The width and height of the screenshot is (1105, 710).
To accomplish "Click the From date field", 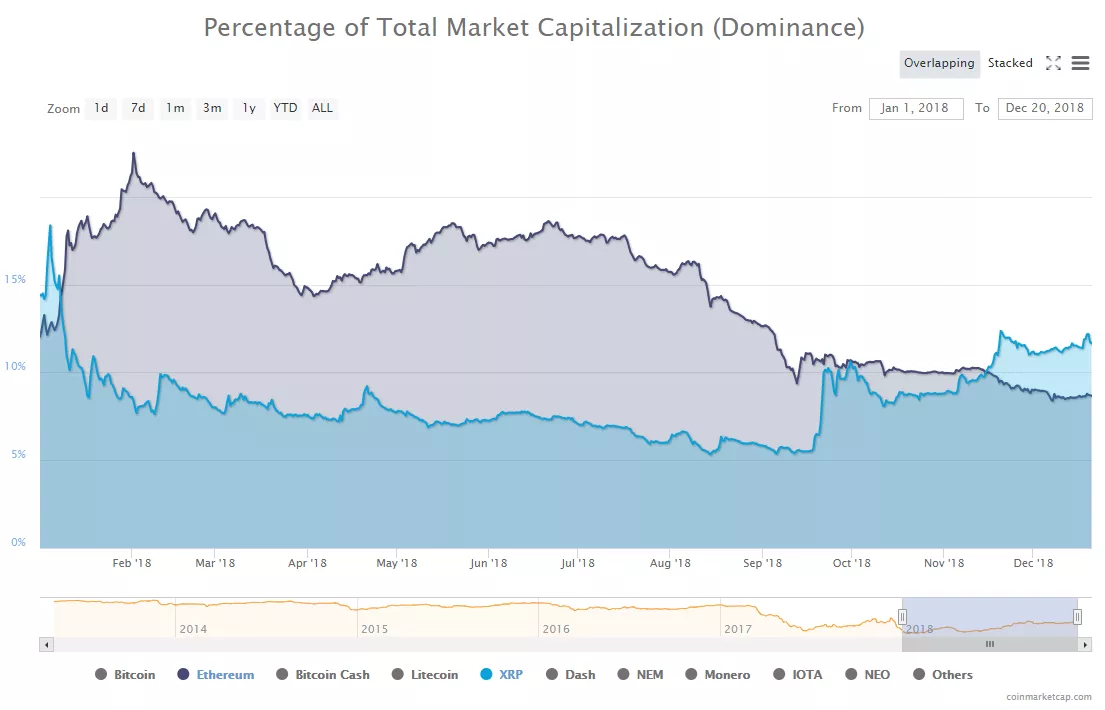I will pyautogui.click(x=916, y=108).
